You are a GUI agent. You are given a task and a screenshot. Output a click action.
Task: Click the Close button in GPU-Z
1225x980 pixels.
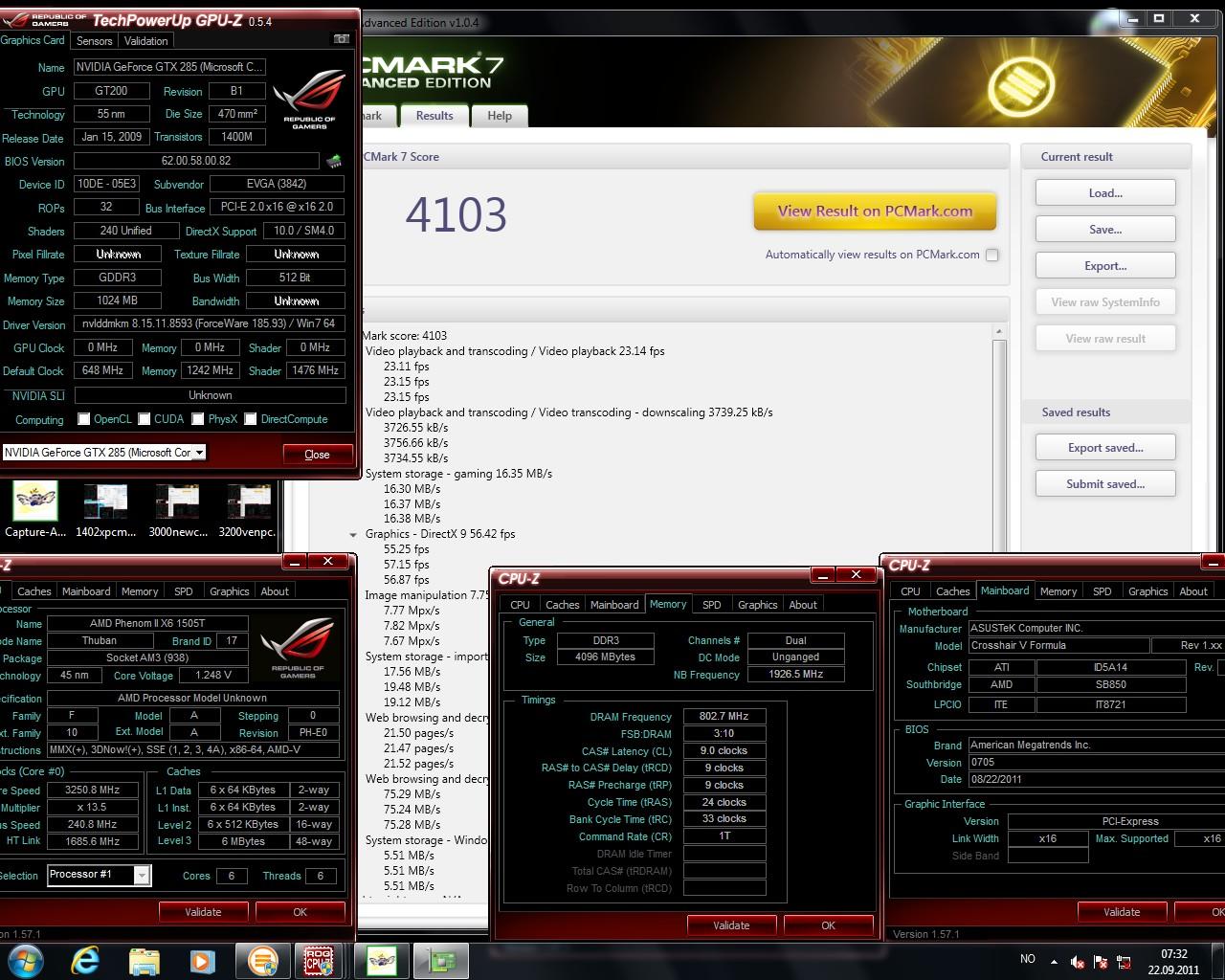(317, 455)
